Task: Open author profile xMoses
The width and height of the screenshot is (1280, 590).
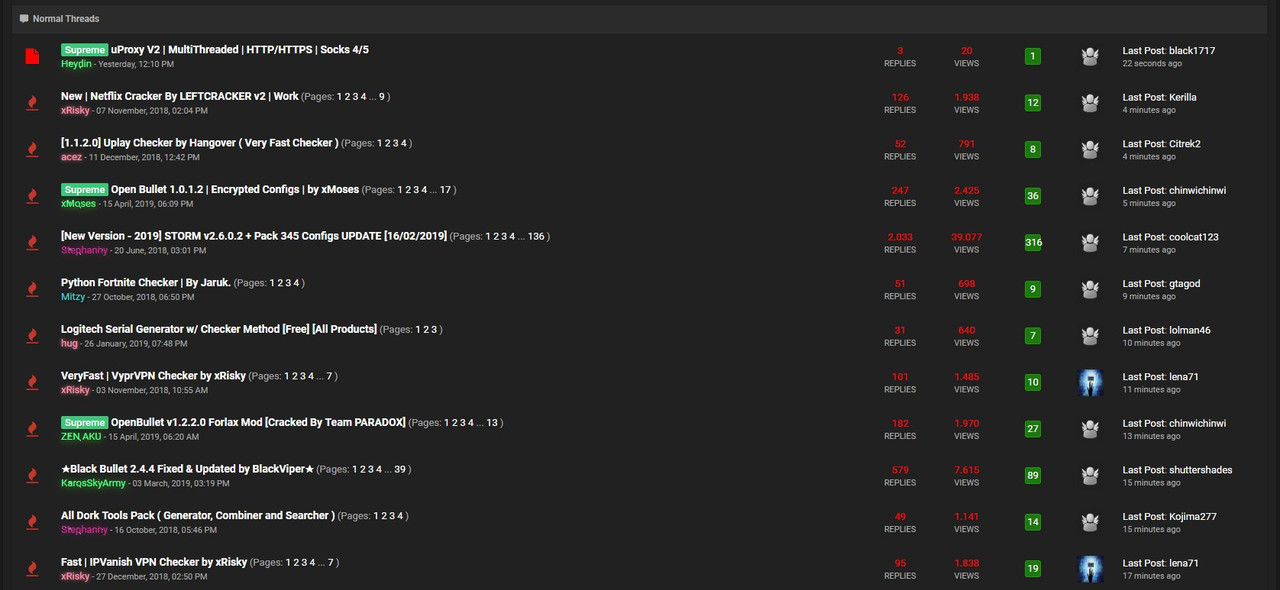Action: [78, 204]
